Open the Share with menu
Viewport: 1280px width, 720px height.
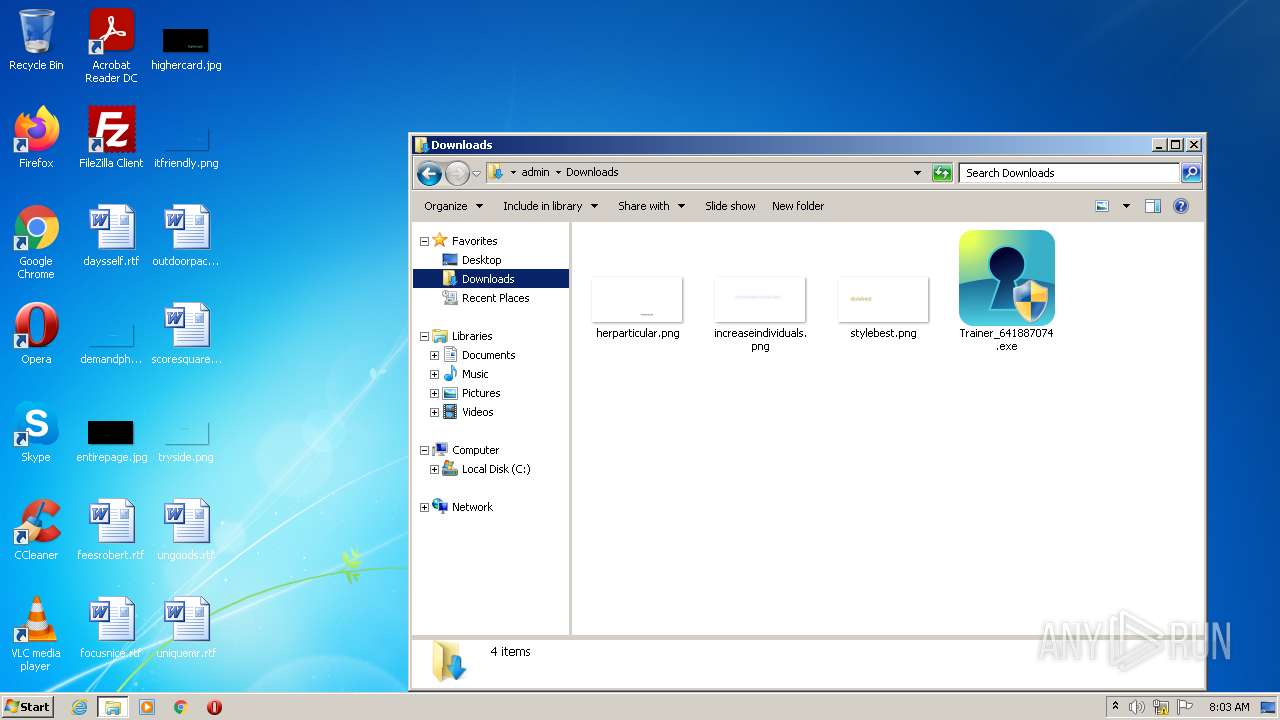(651, 206)
